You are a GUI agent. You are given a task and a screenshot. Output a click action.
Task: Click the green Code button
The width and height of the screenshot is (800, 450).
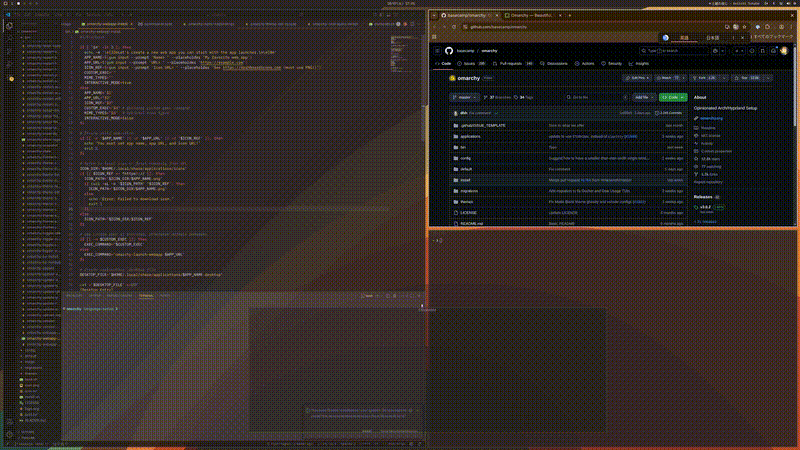pyautogui.click(x=673, y=97)
